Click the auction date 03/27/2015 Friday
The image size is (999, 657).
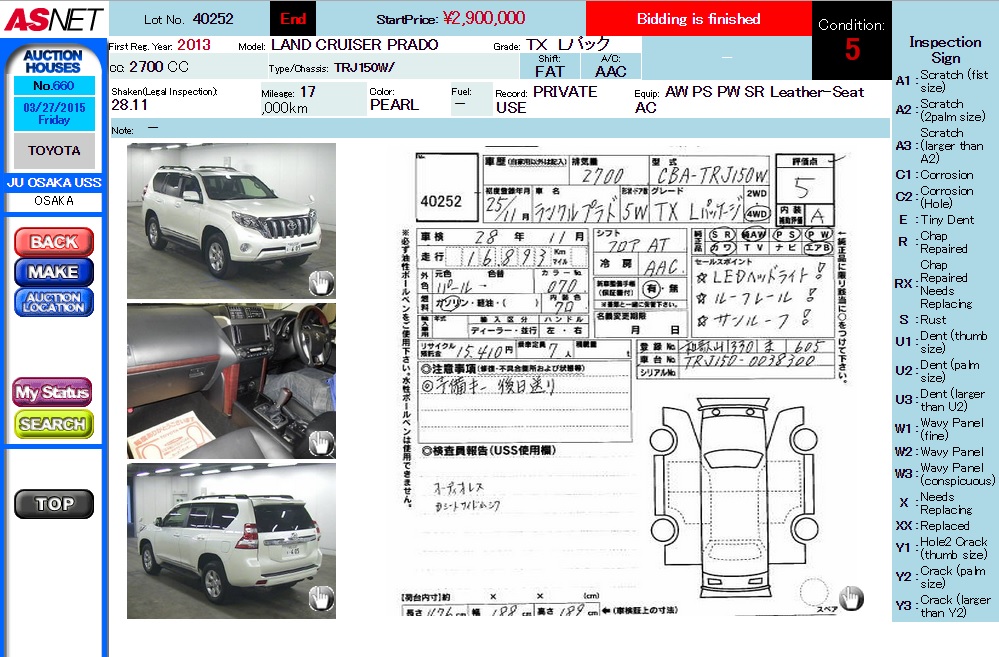(54, 113)
